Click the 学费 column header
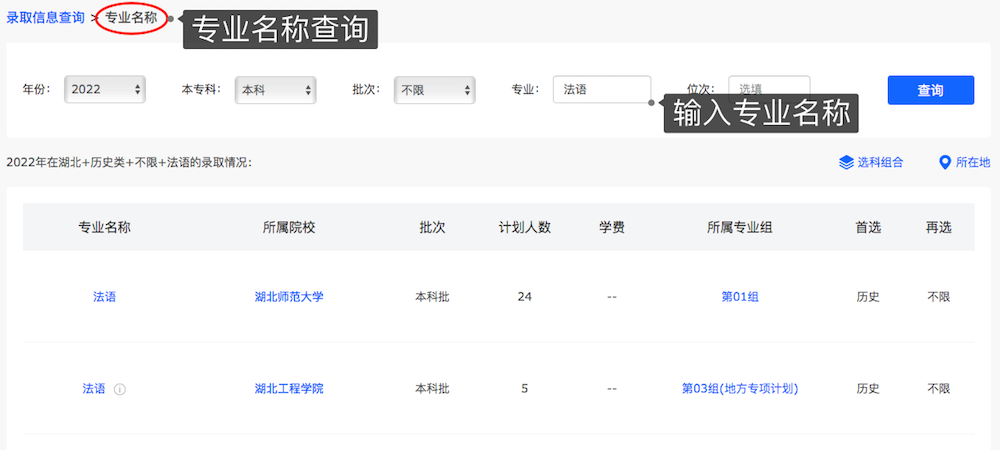Screen dimensions: 1000x450 612,227
